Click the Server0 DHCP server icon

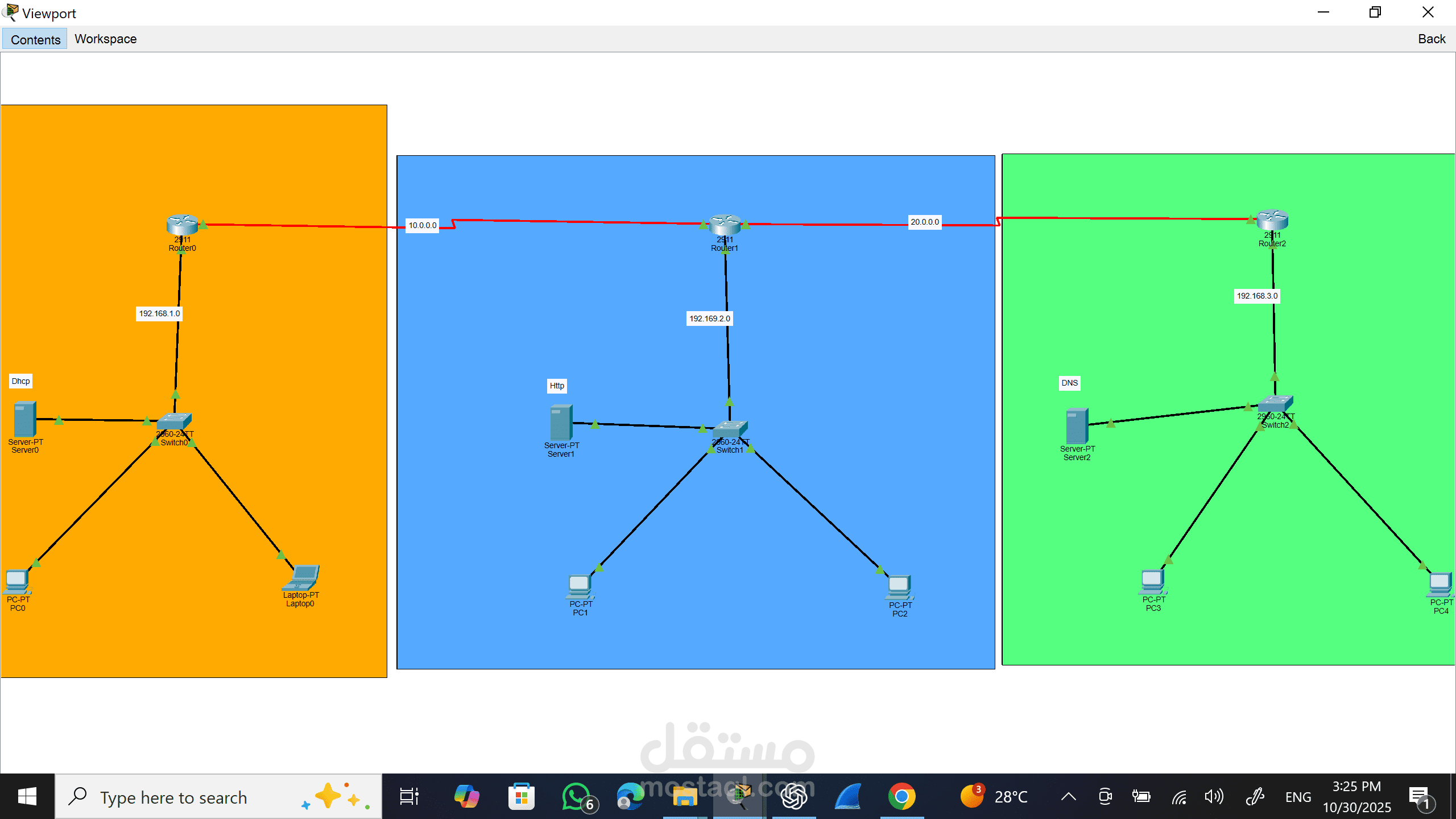click(x=25, y=419)
